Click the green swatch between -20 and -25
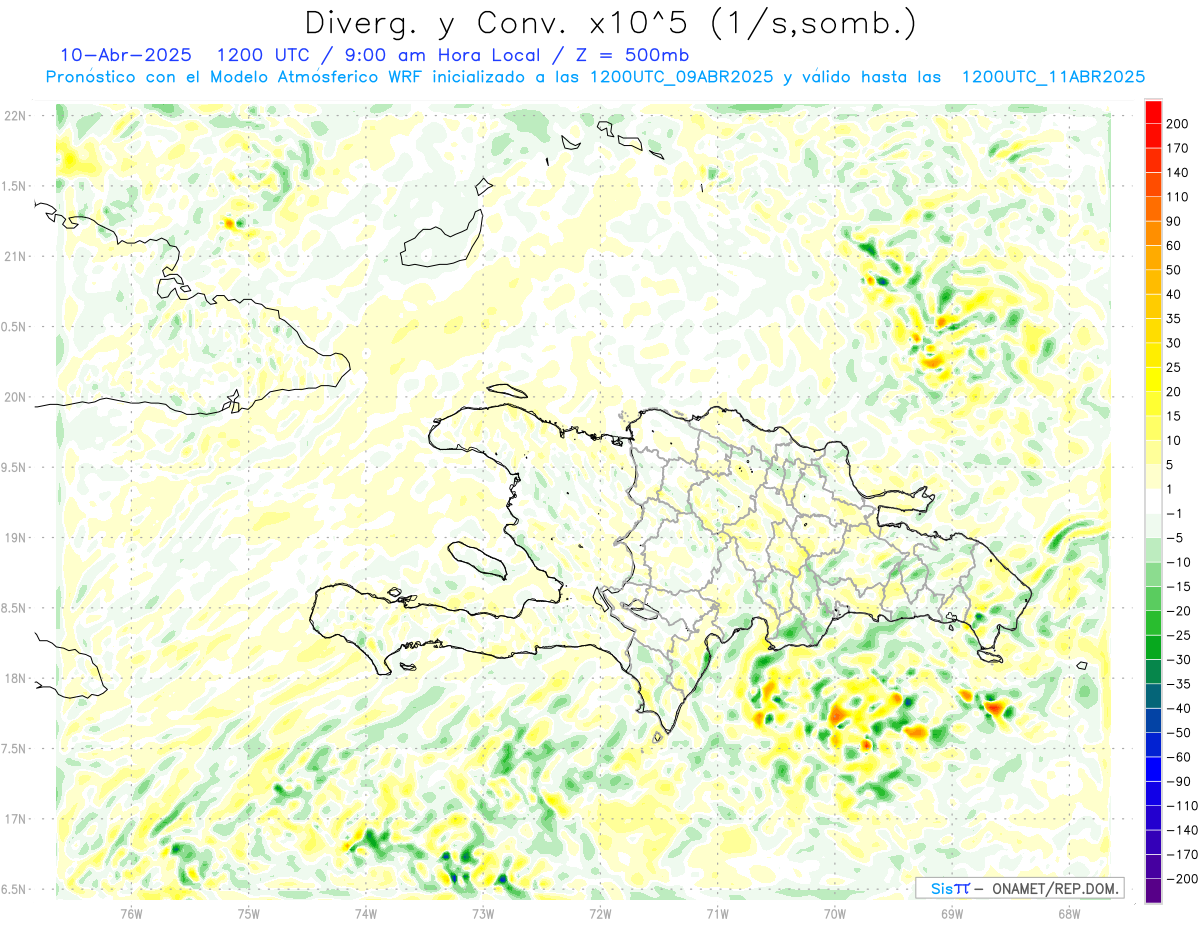 pos(1153,623)
